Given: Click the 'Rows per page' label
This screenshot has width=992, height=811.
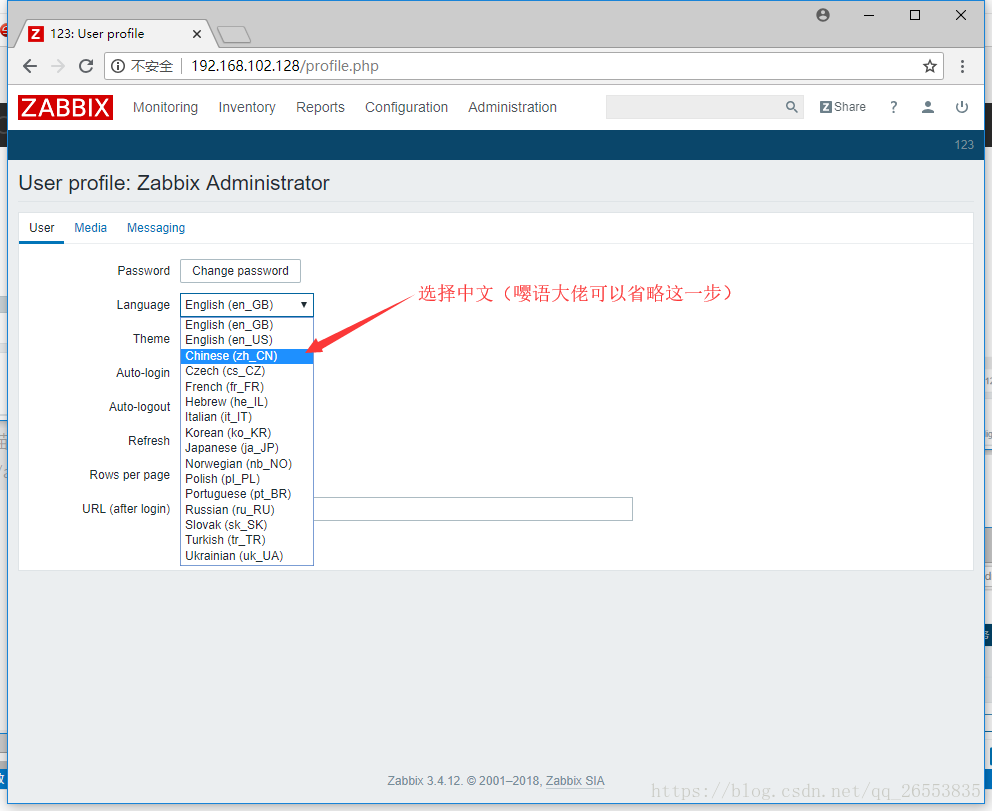Looking at the screenshot, I should click(130, 475).
